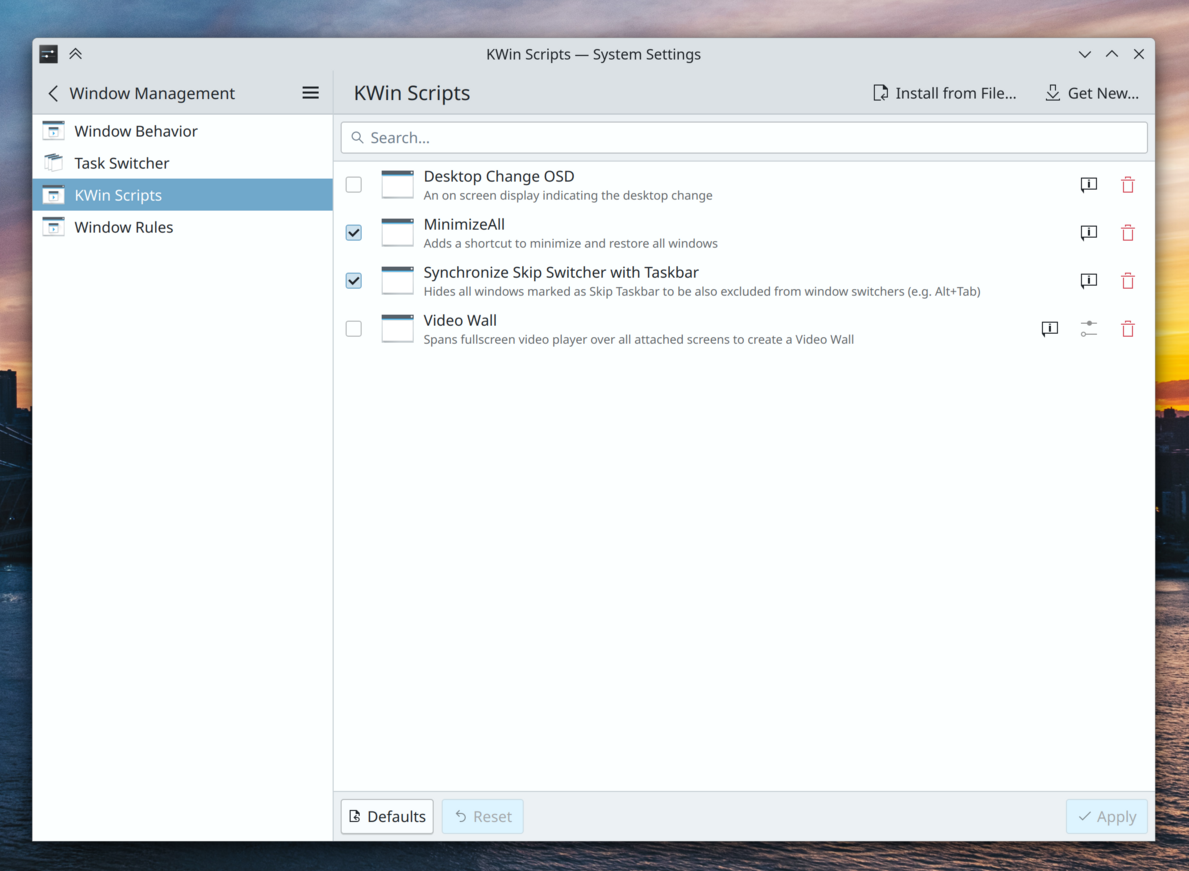
Task: Show the MinimizeAll script info icon
Action: click(1088, 233)
